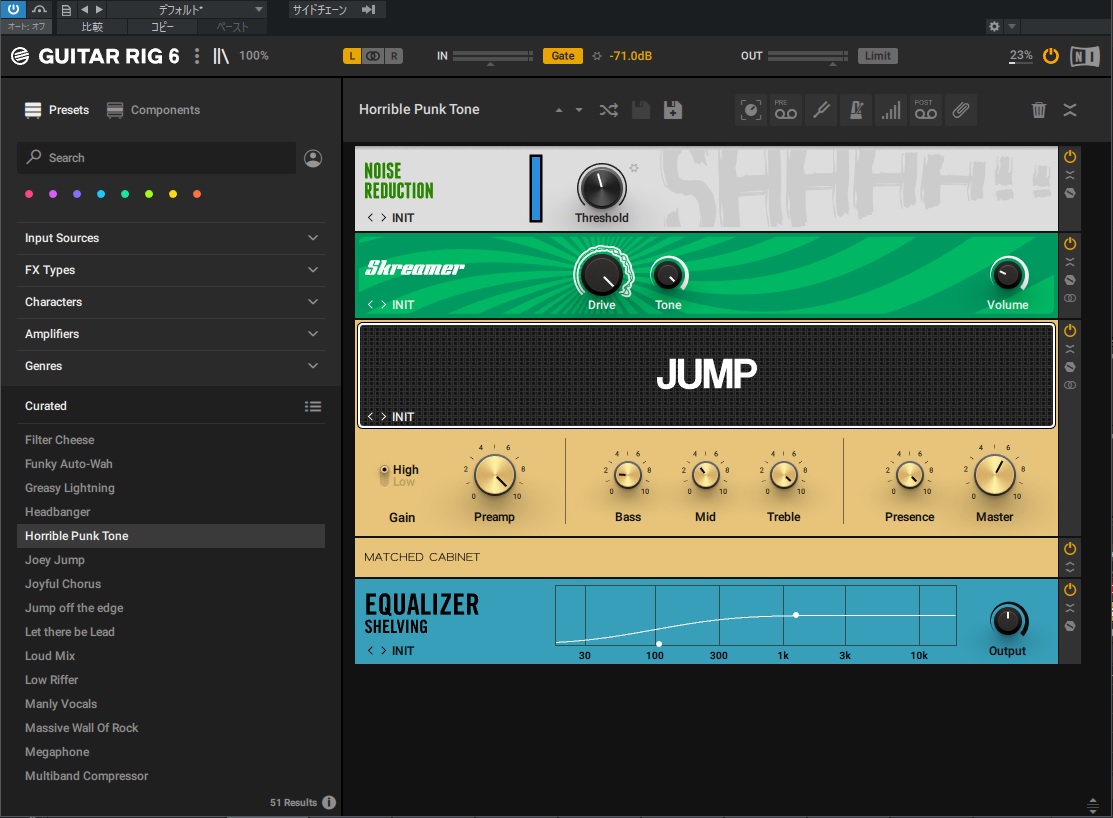1113x818 pixels.
Task: Turn off the Skreamer power button
Action: pos(1070,244)
